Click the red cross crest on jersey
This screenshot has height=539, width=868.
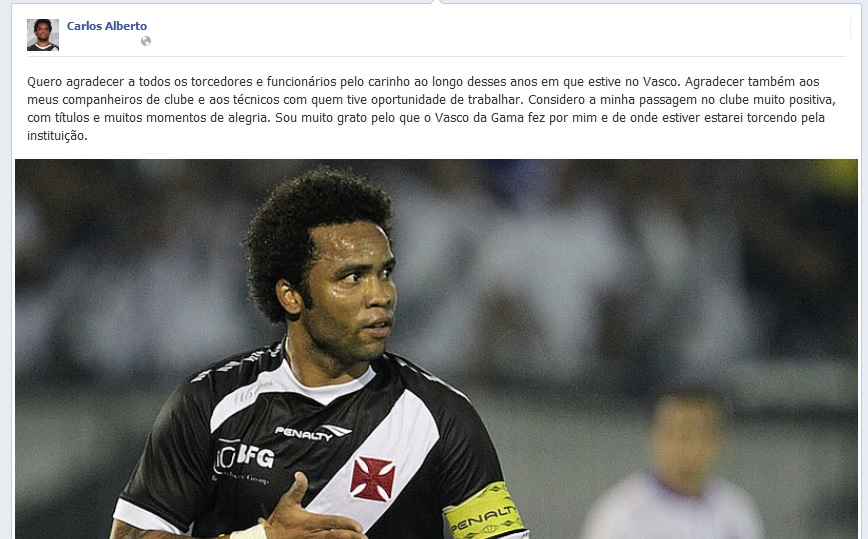(373, 479)
